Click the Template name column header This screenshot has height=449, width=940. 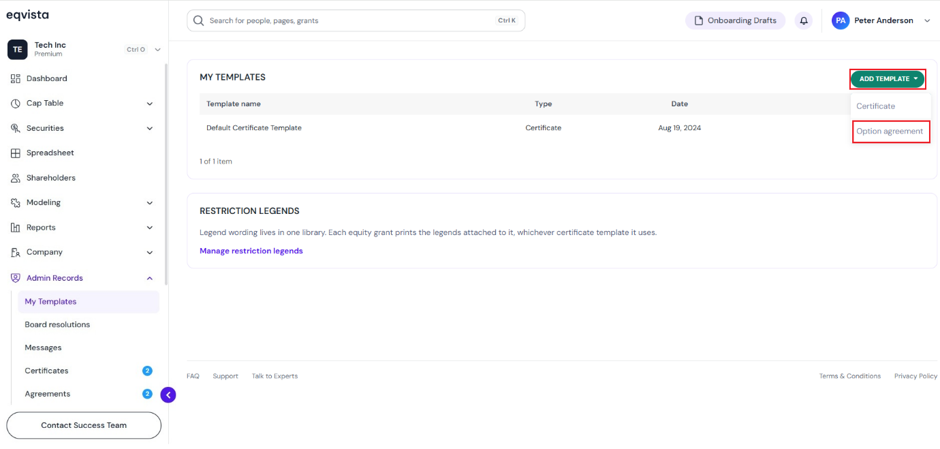pyautogui.click(x=234, y=104)
